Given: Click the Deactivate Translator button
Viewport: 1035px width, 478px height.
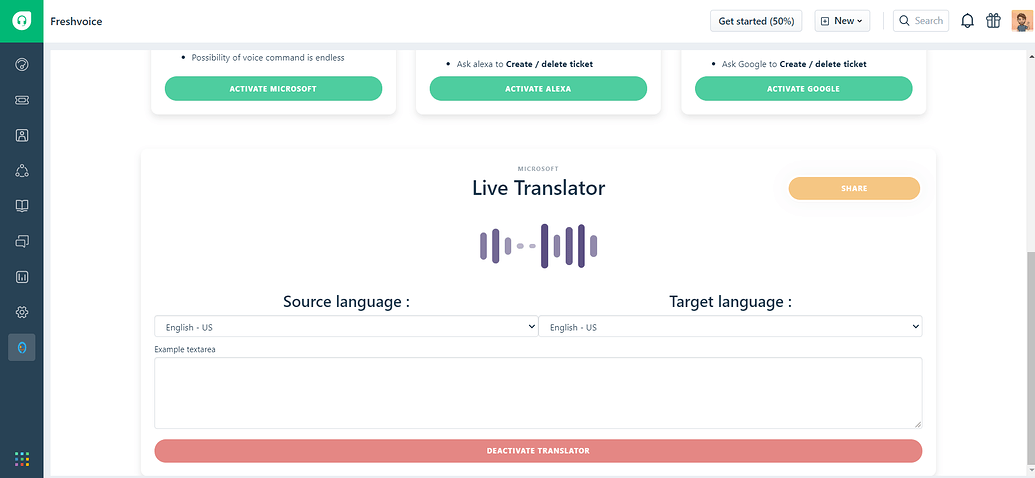Looking at the screenshot, I should pyautogui.click(x=538, y=451).
